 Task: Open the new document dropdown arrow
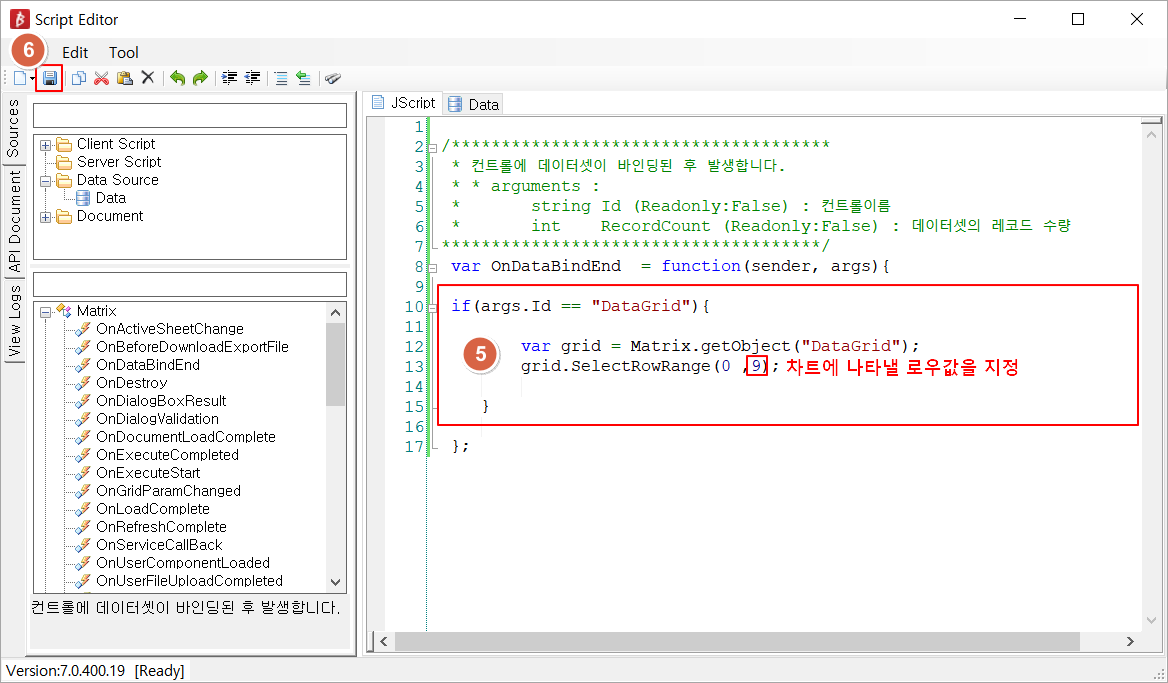tap(33, 78)
